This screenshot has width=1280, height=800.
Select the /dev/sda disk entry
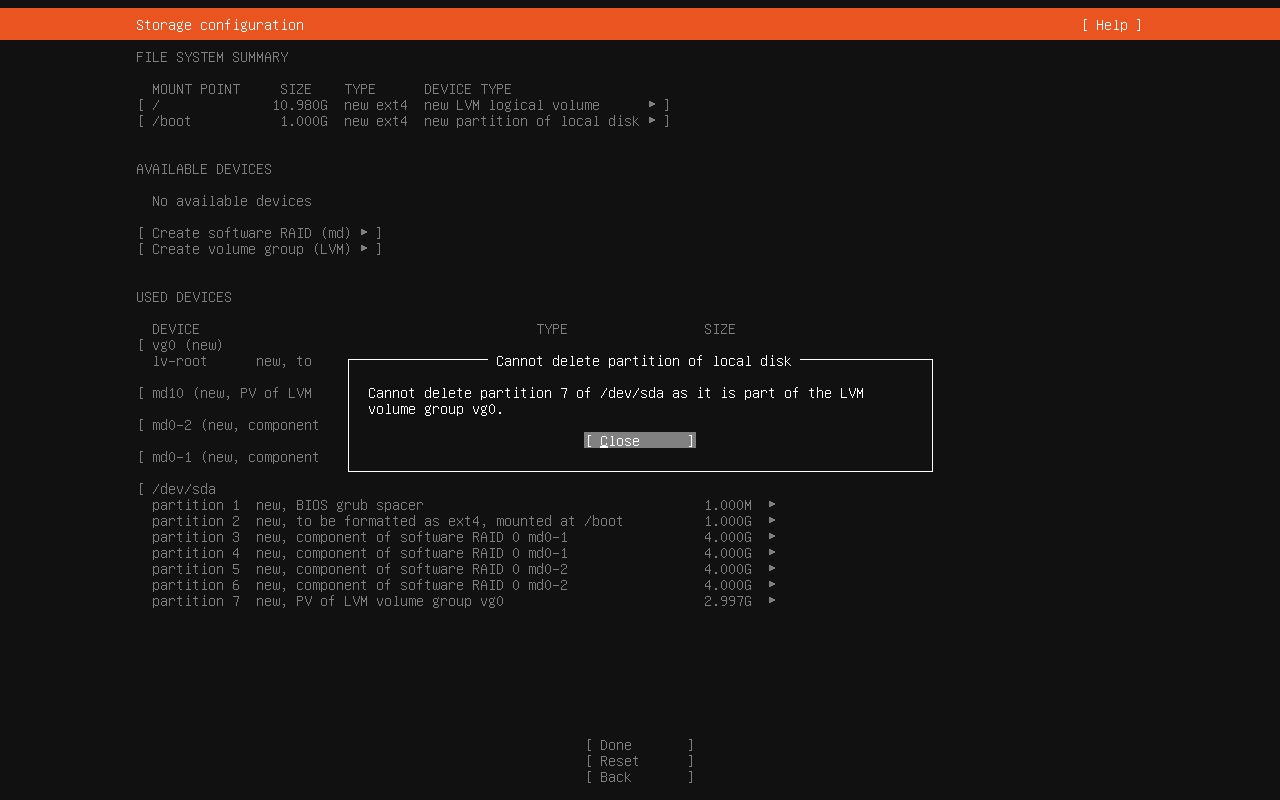(x=183, y=489)
